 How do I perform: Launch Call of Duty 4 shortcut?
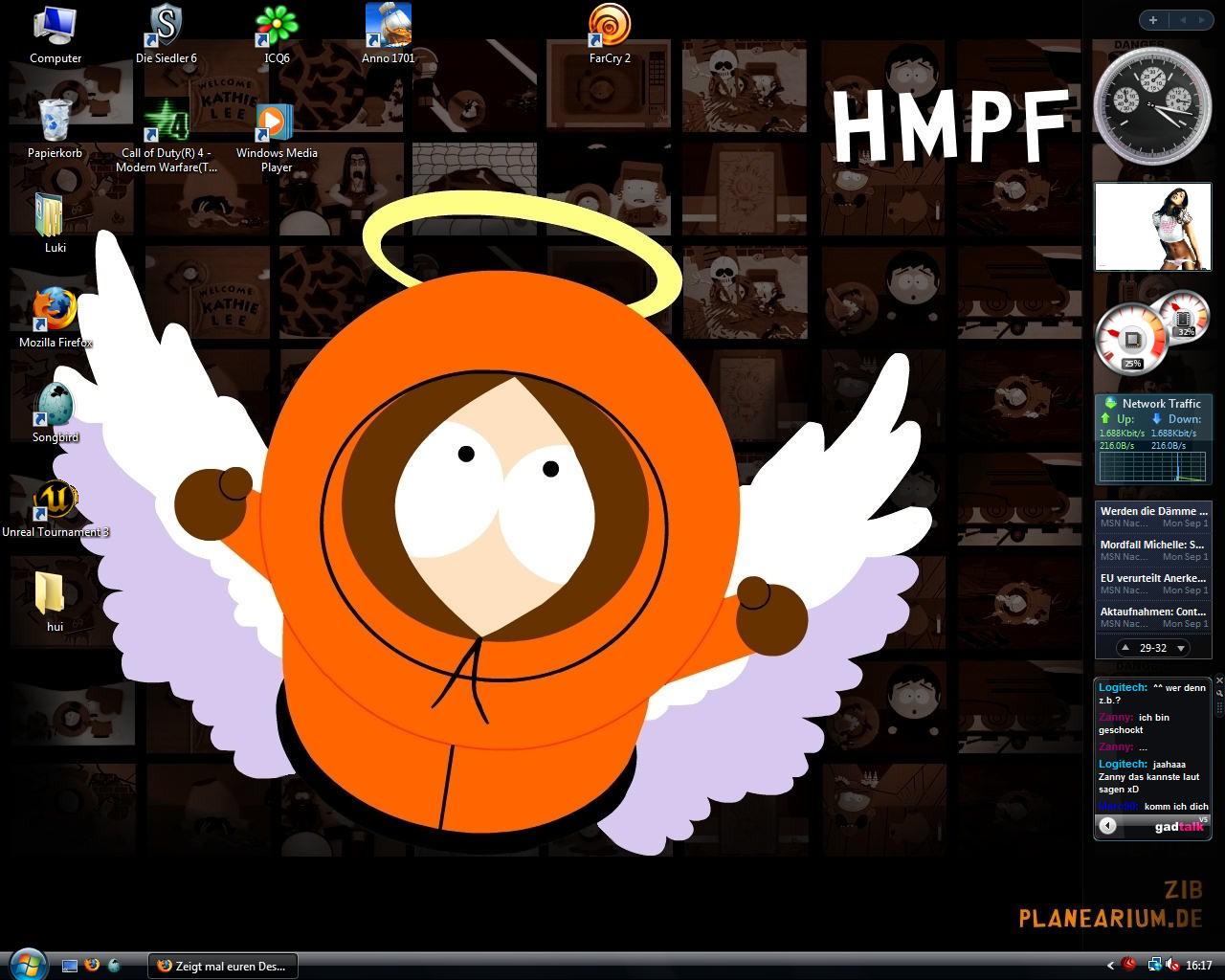click(166, 121)
